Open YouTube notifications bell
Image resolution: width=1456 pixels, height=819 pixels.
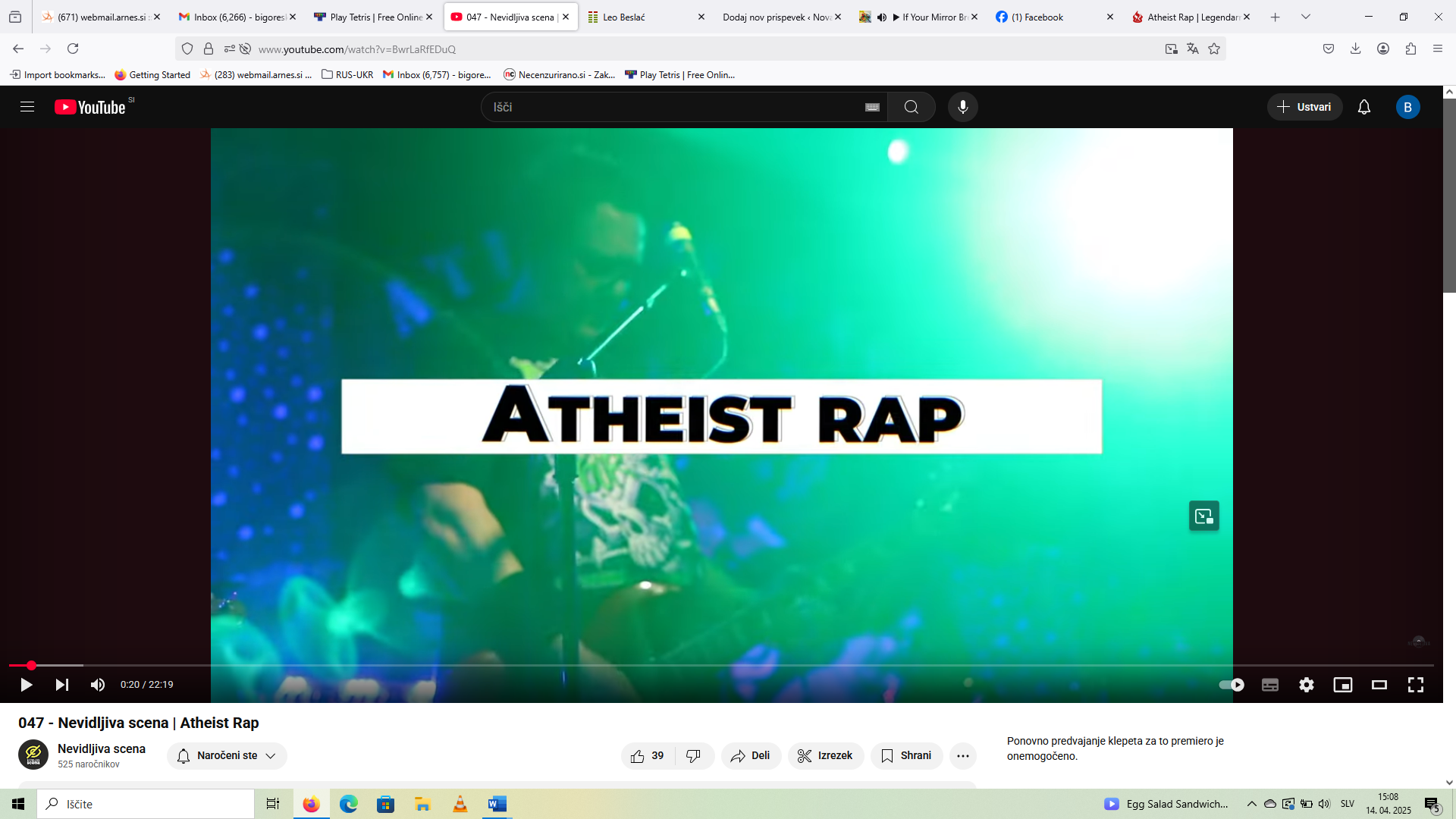(x=1363, y=107)
